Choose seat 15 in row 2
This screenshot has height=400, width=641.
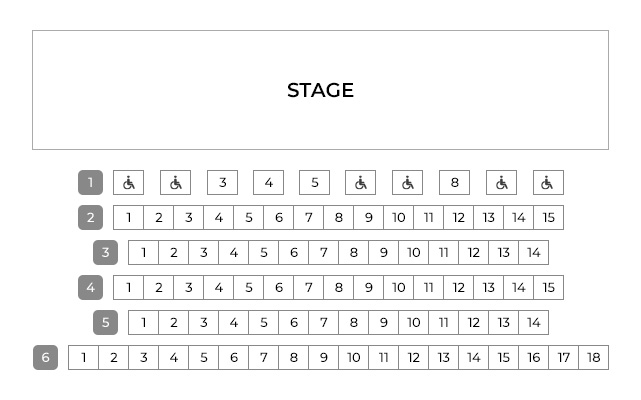[x=549, y=218]
